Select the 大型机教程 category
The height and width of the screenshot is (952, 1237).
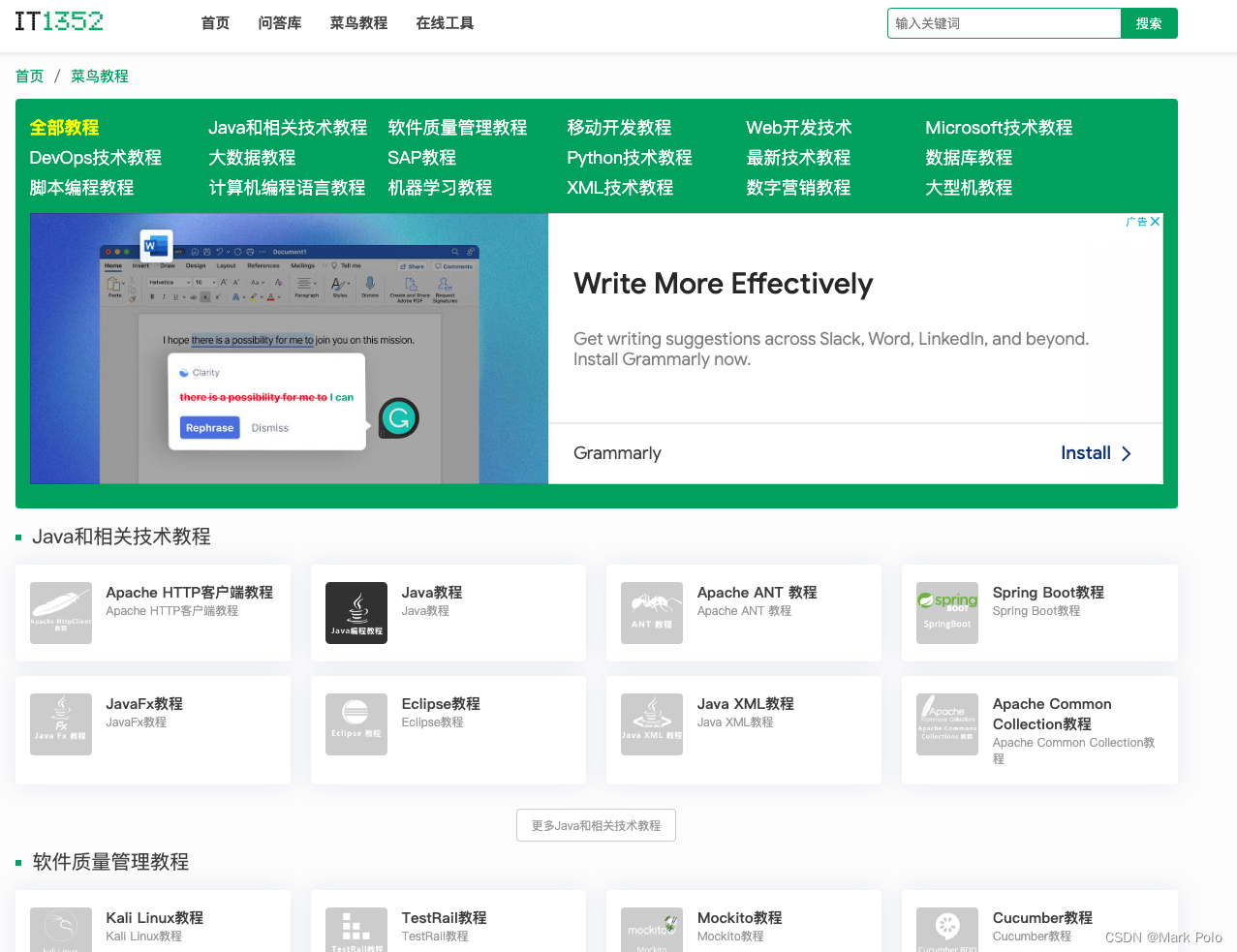point(969,188)
